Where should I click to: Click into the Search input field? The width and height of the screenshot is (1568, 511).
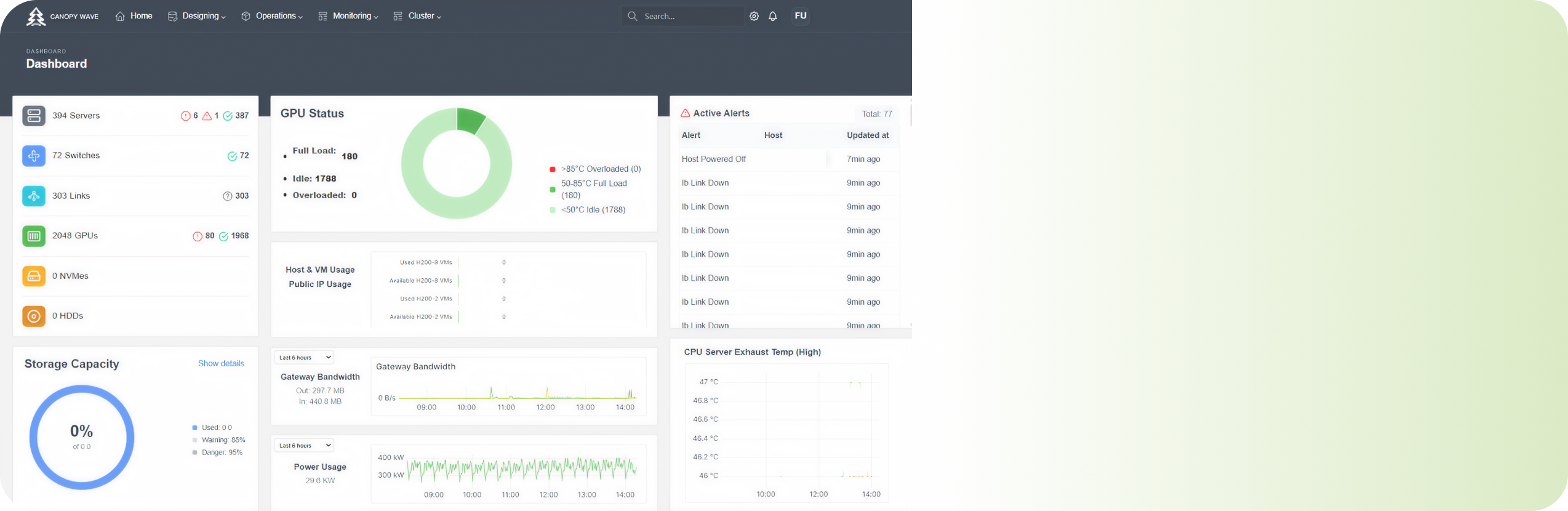coord(689,17)
